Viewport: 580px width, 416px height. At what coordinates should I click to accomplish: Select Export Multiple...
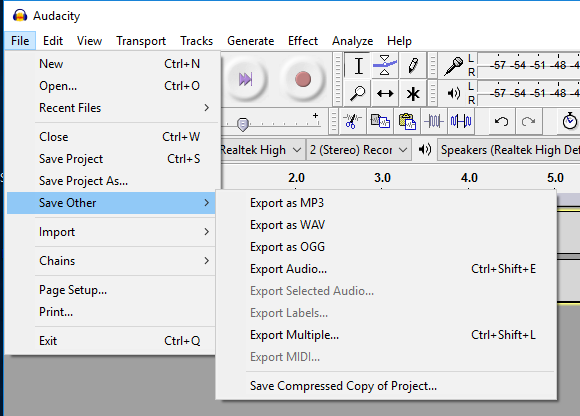point(386,335)
